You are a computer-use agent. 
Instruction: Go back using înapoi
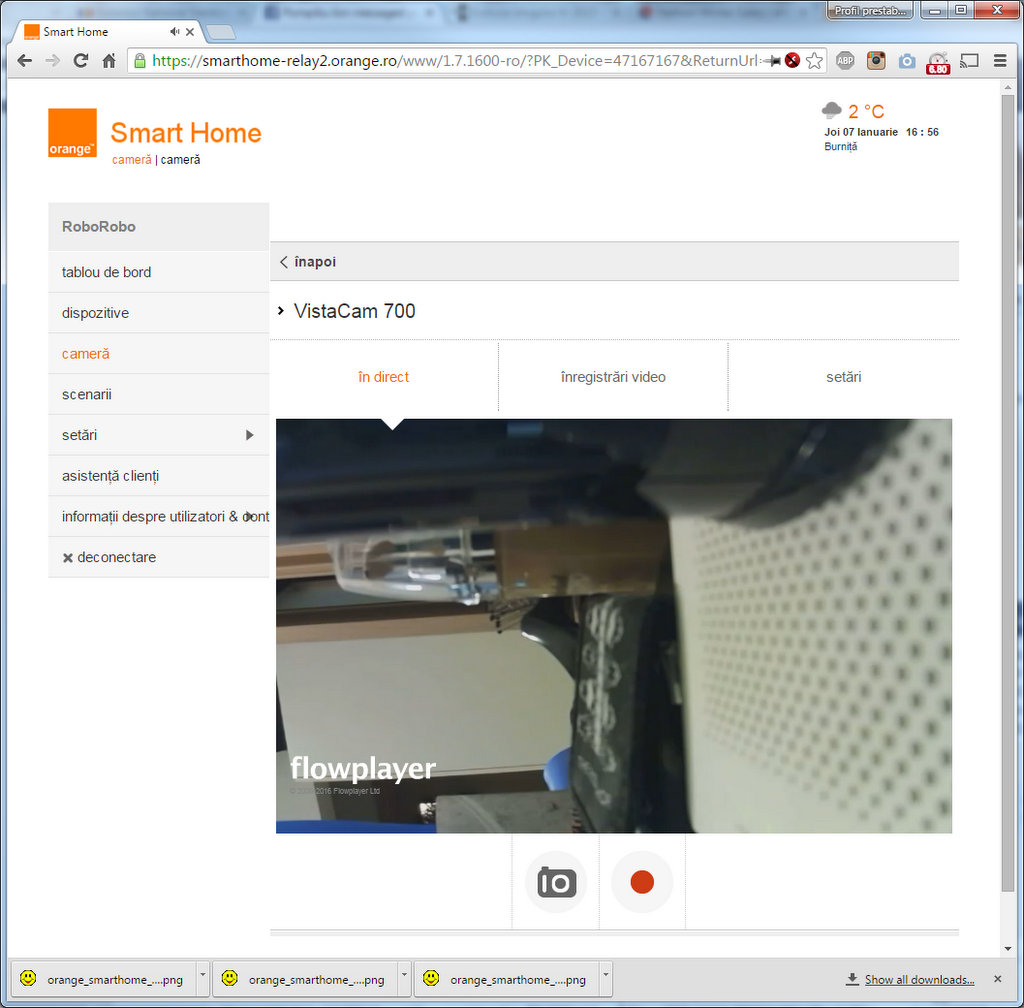(x=308, y=262)
